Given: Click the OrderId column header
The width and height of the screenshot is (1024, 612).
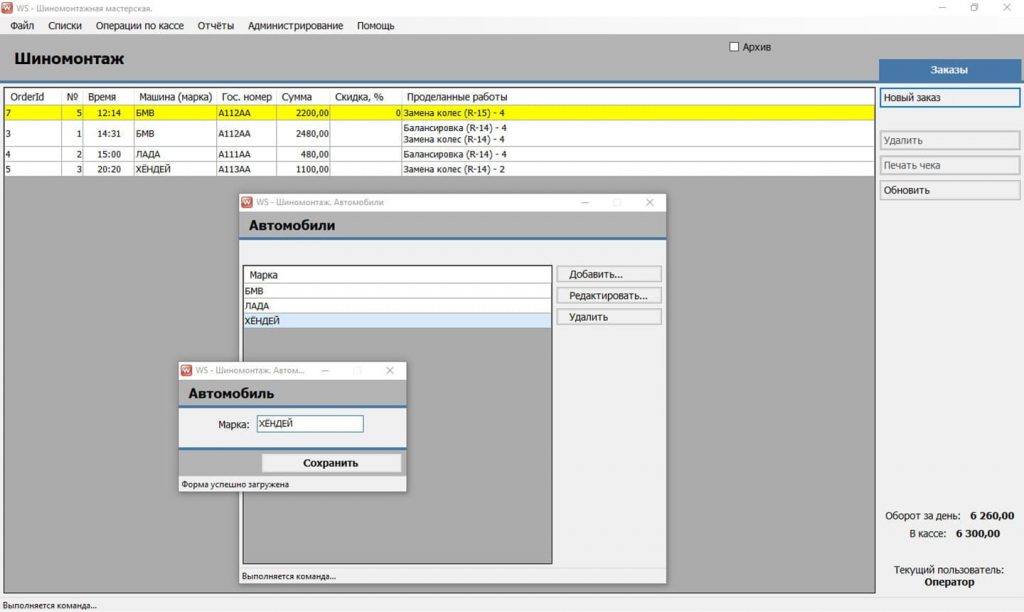Looking at the screenshot, I should pos(33,97).
